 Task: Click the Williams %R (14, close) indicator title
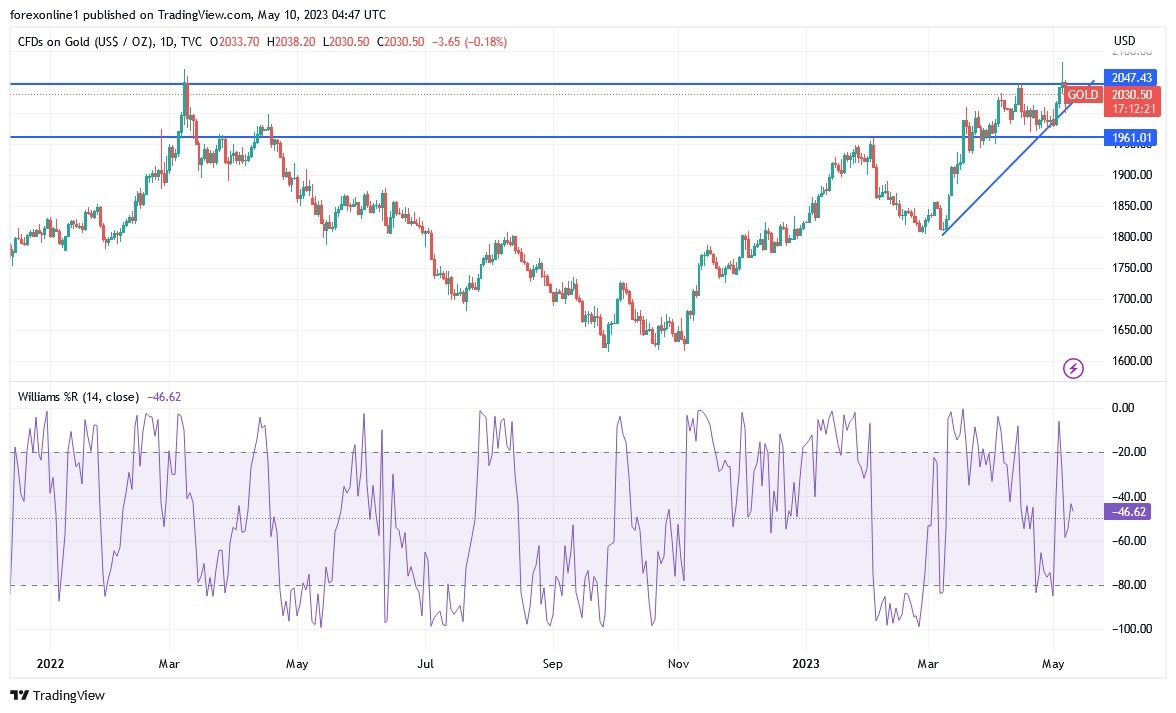79,397
